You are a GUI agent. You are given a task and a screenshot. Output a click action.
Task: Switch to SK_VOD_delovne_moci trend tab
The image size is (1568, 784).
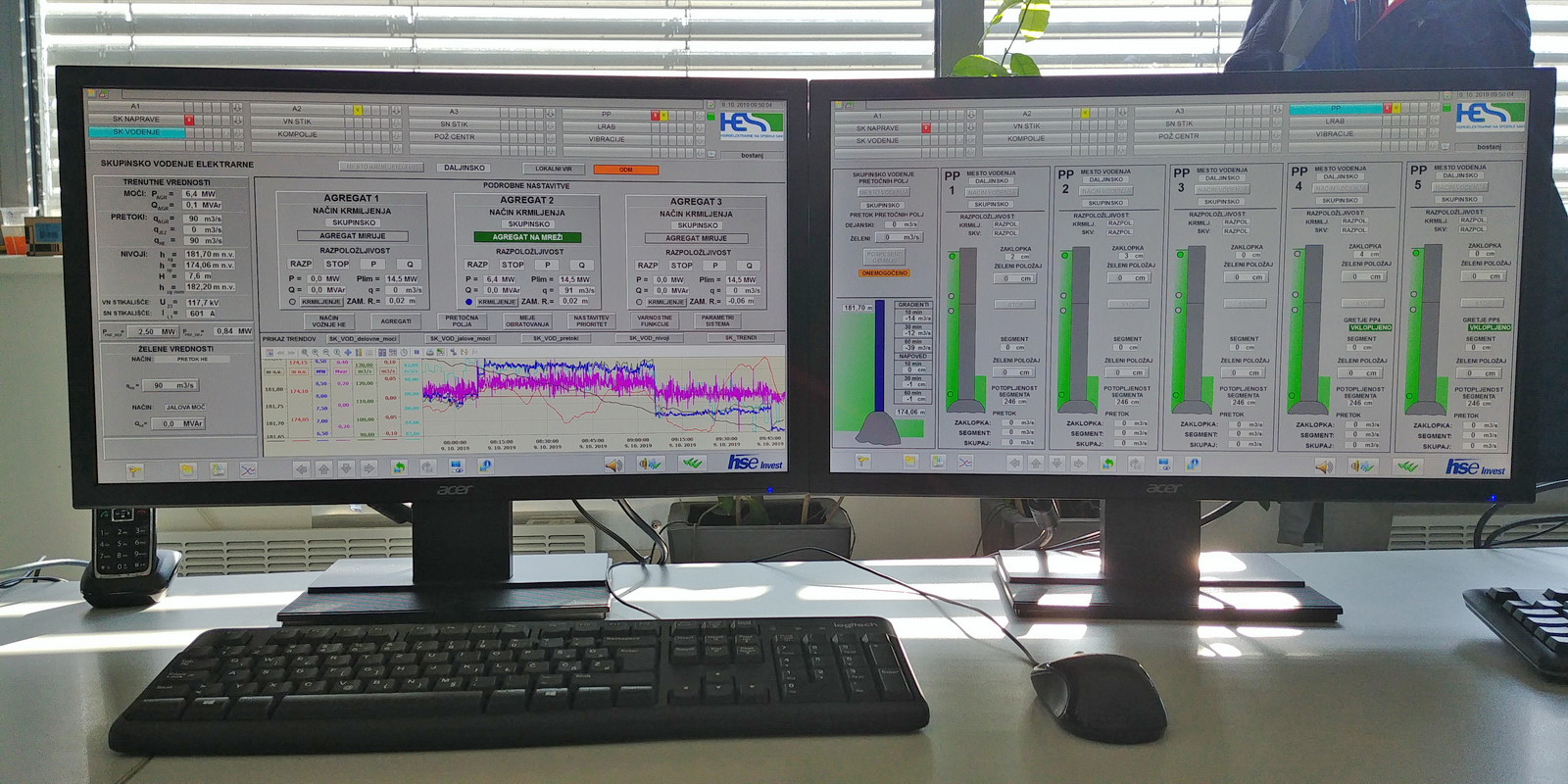[363, 338]
